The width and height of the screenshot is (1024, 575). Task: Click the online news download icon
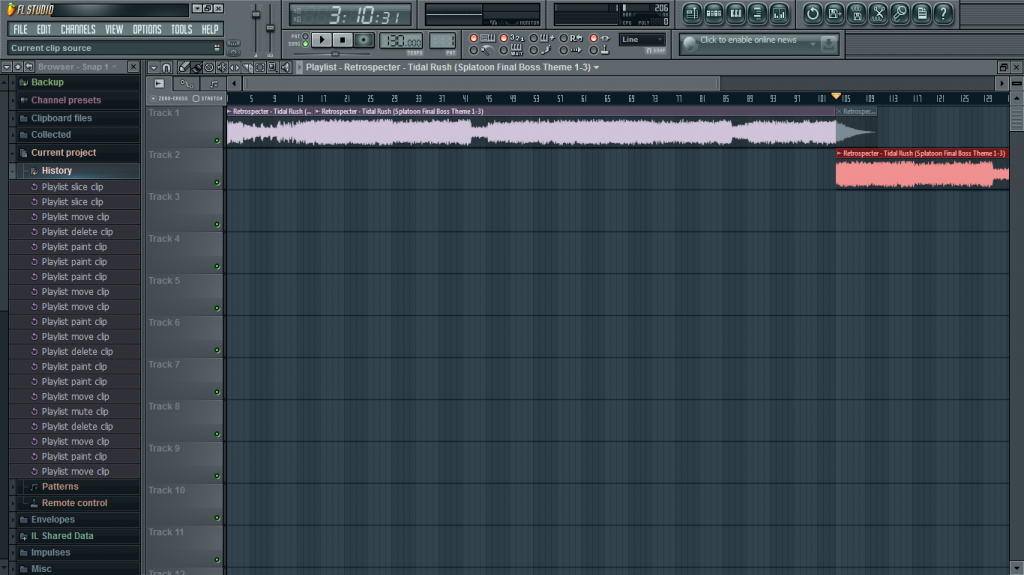coord(828,44)
